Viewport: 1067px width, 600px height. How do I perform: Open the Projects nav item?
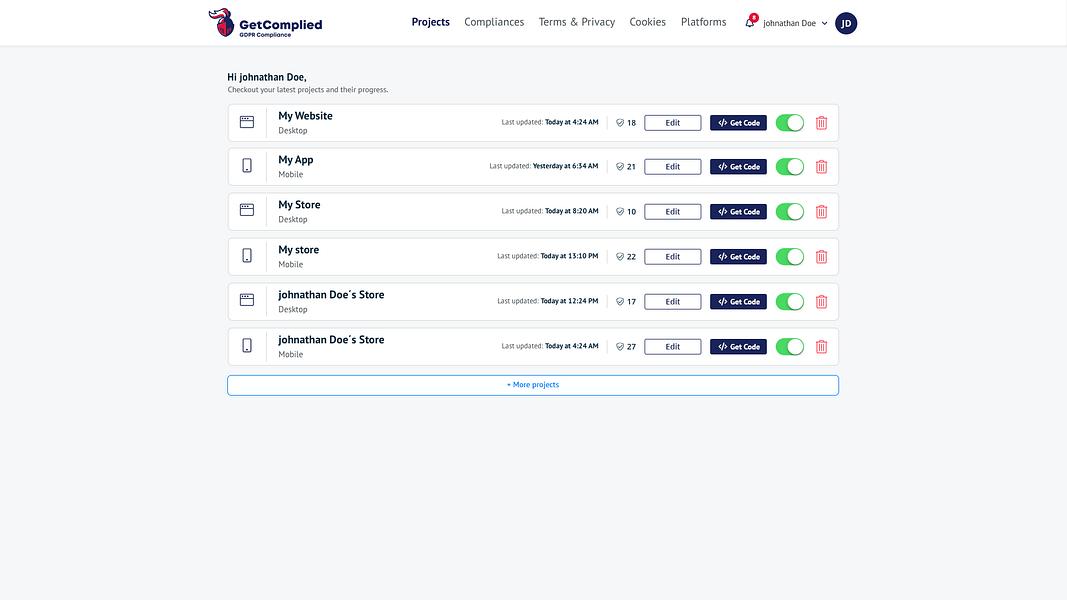click(x=431, y=22)
